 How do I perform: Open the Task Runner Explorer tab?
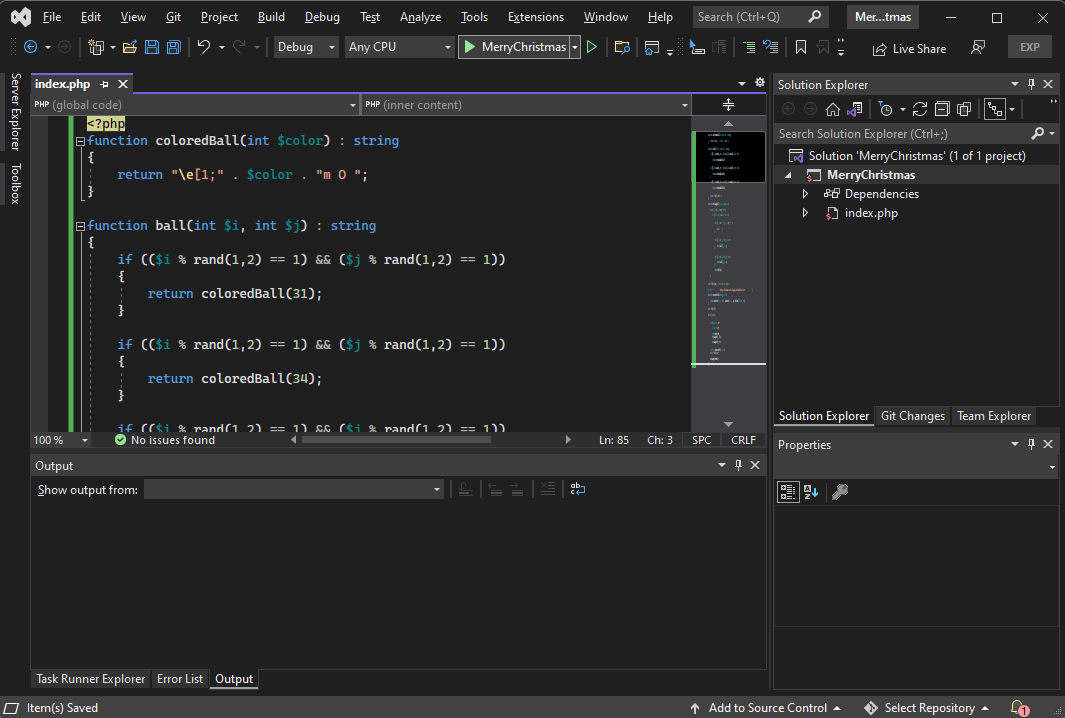90,679
